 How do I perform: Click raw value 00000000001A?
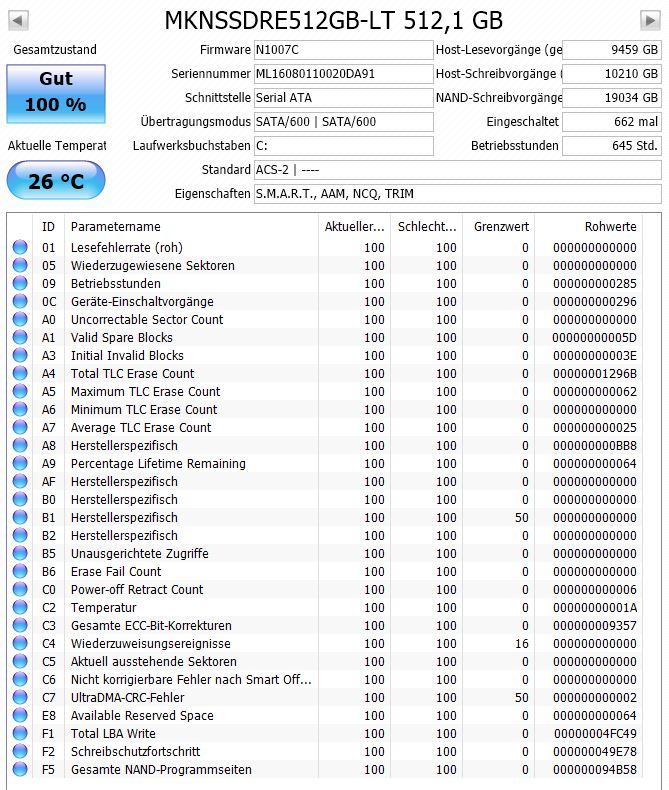[595, 608]
